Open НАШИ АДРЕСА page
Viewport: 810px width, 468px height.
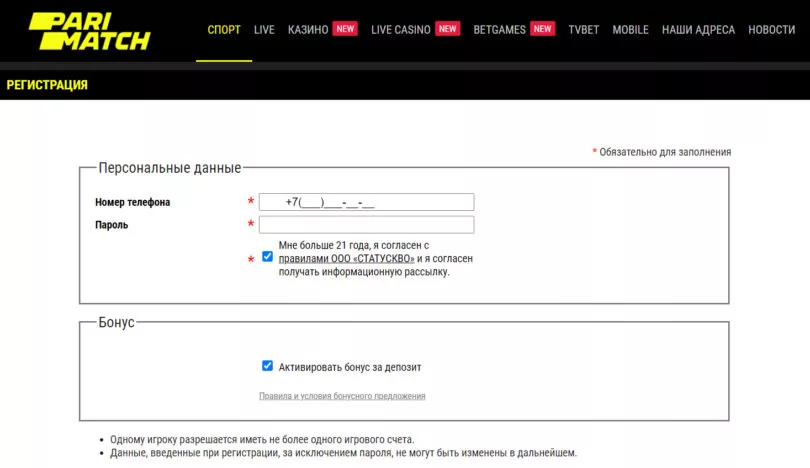698,30
